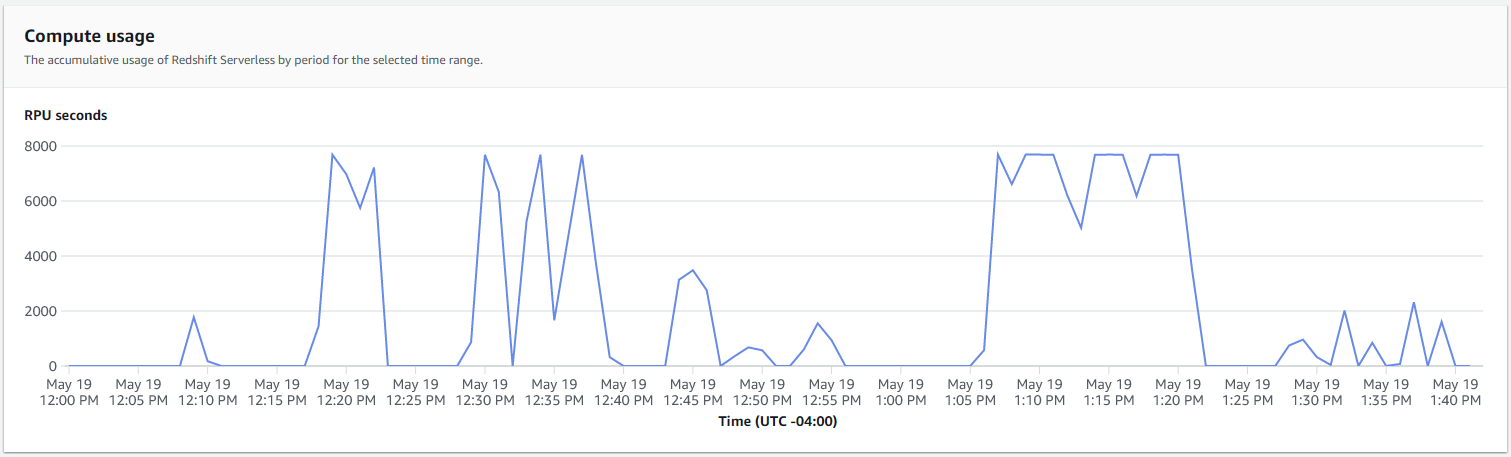This screenshot has height=457, width=1511.
Task: Click the May 19 12:00 PM axis label
Action: pos(69,392)
